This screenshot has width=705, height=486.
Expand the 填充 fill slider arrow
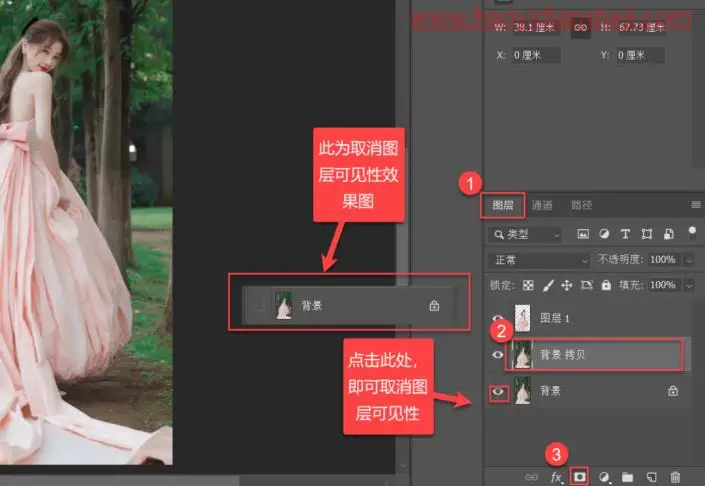(x=689, y=285)
